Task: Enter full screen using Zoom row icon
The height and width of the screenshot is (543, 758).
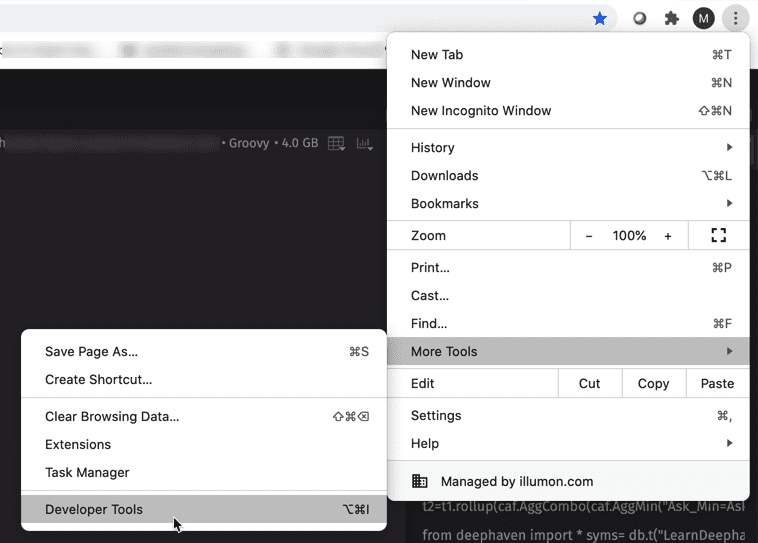Action: coord(718,236)
